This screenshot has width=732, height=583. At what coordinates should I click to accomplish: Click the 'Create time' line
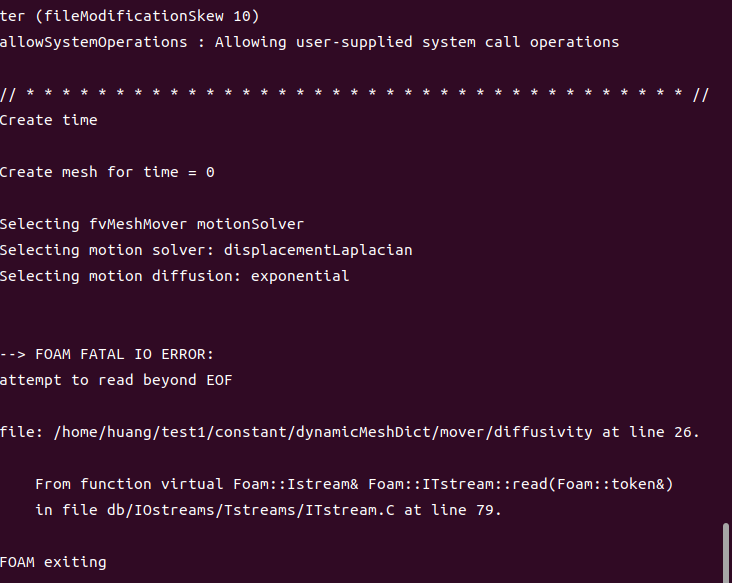49,120
